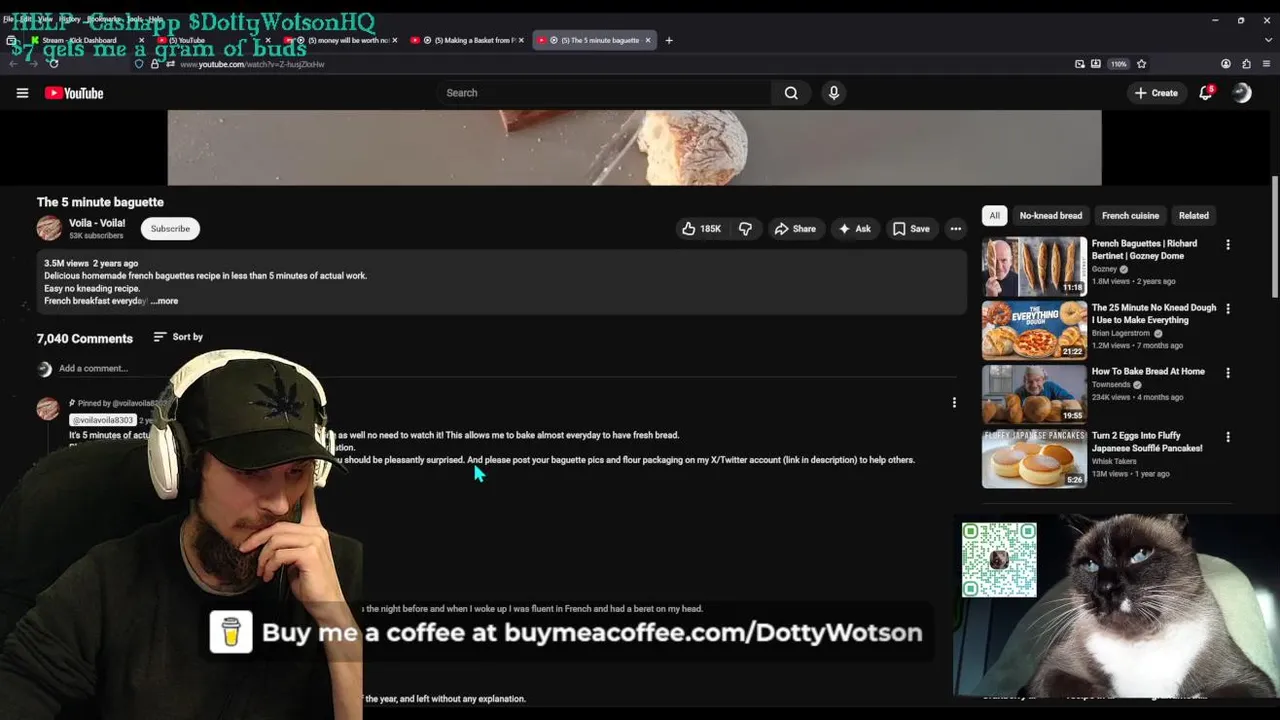Image resolution: width=1280 pixels, height=720 pixels.
Task: Share the video
Action: pyautogui.click(x=795, y=229)
